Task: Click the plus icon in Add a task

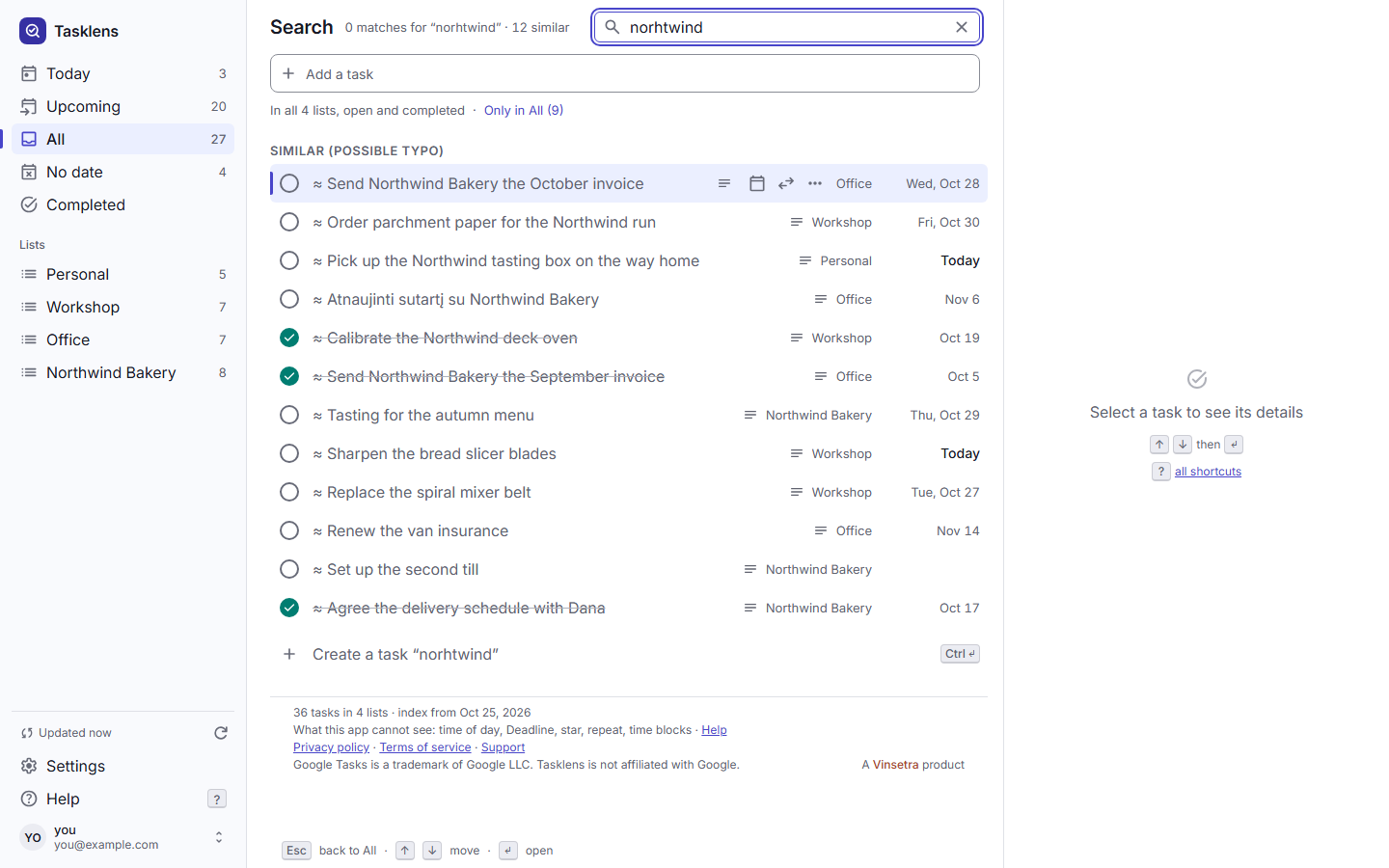Action: [288, 73]
